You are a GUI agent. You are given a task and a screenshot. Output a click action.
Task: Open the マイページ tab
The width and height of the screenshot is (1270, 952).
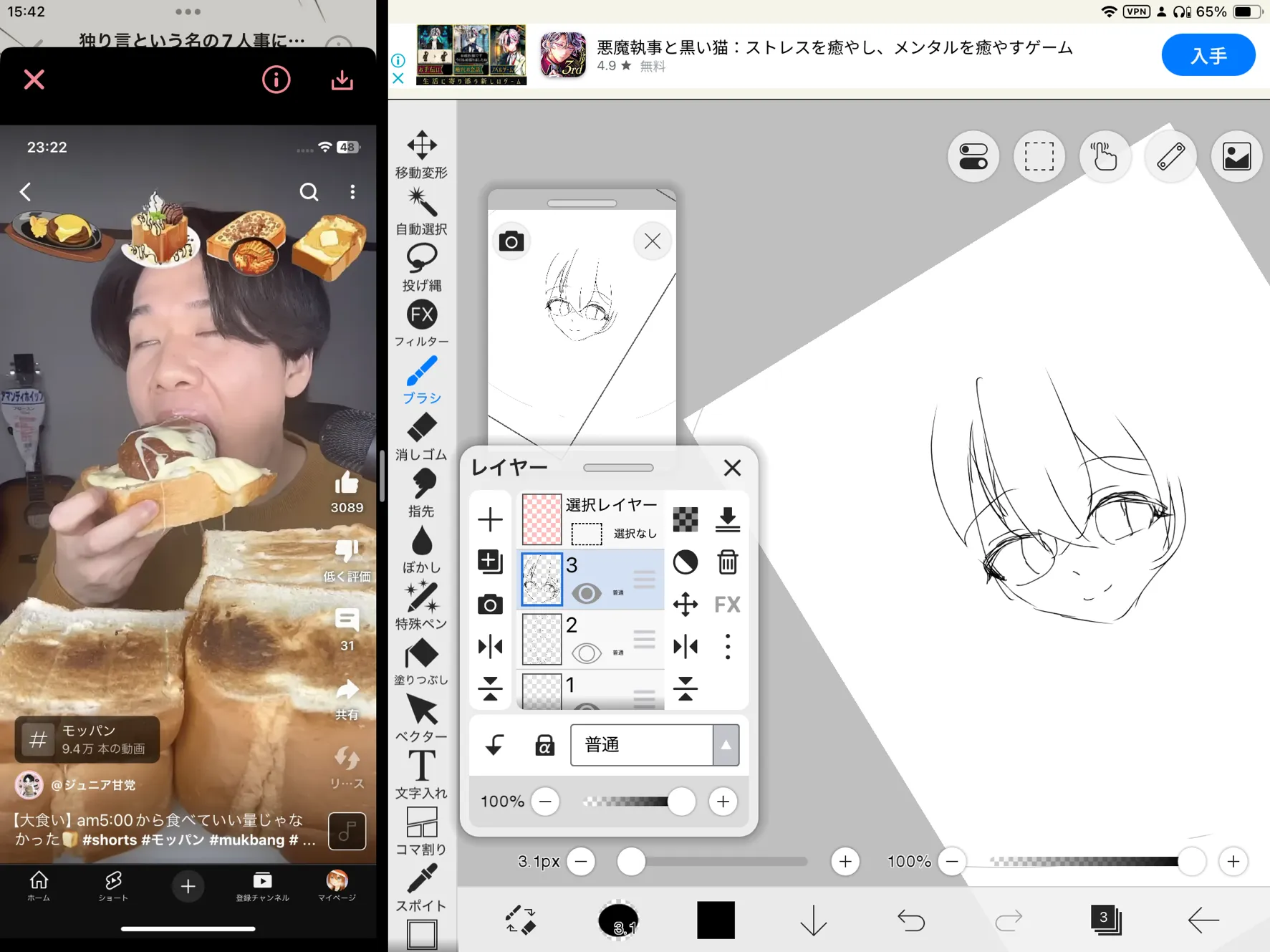point(337,886)
